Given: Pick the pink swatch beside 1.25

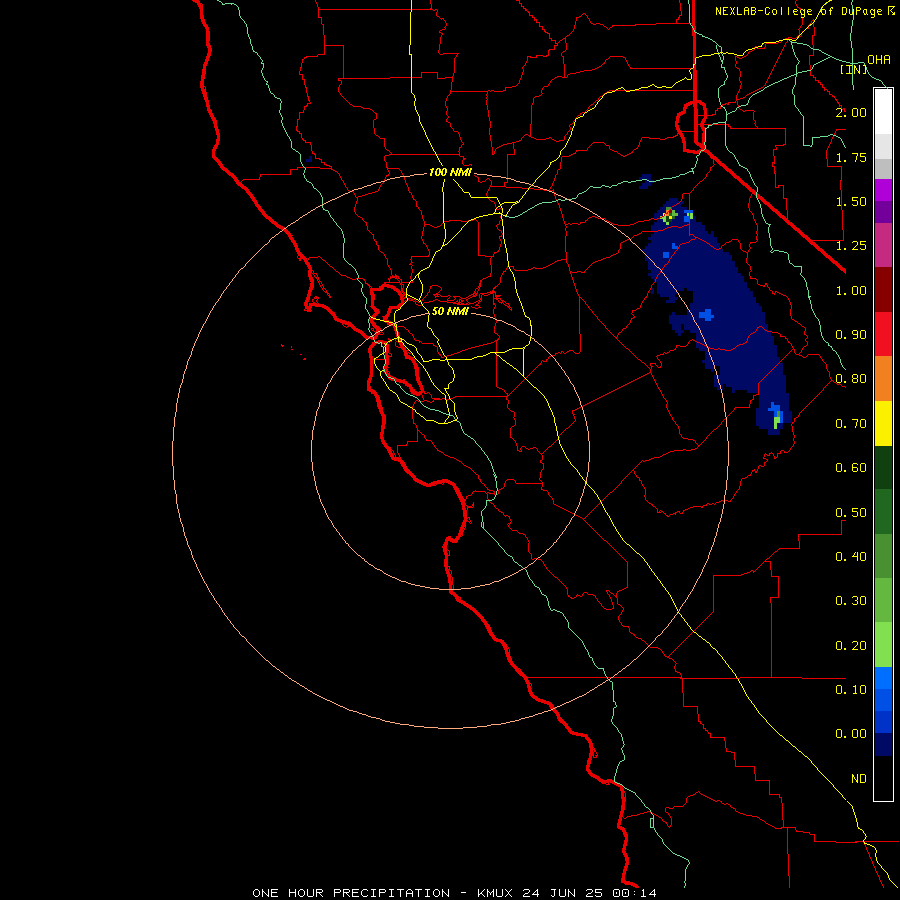Looking at the screenshot, I should [883, 245].
